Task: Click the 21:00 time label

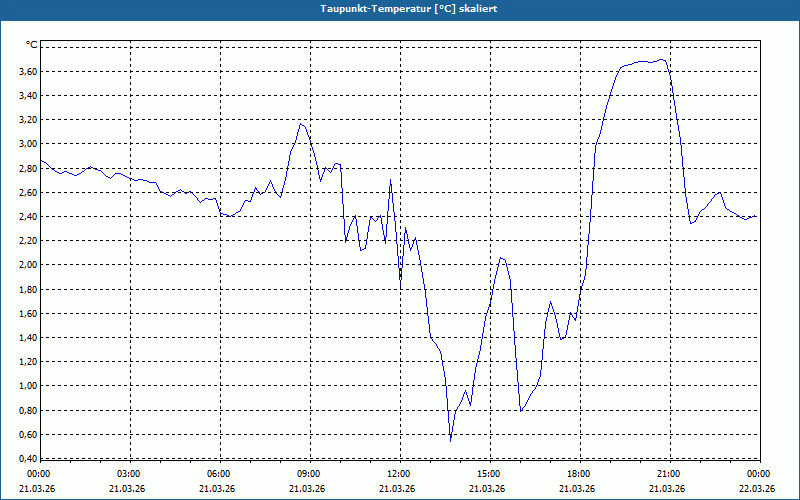Action: point(668,474)
